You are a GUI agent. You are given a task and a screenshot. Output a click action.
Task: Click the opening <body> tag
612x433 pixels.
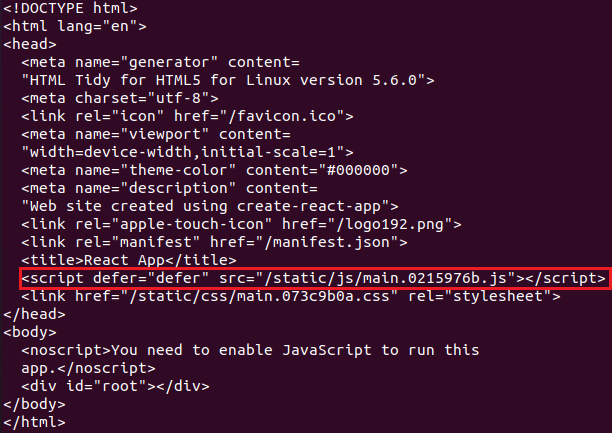pos(30,332)
